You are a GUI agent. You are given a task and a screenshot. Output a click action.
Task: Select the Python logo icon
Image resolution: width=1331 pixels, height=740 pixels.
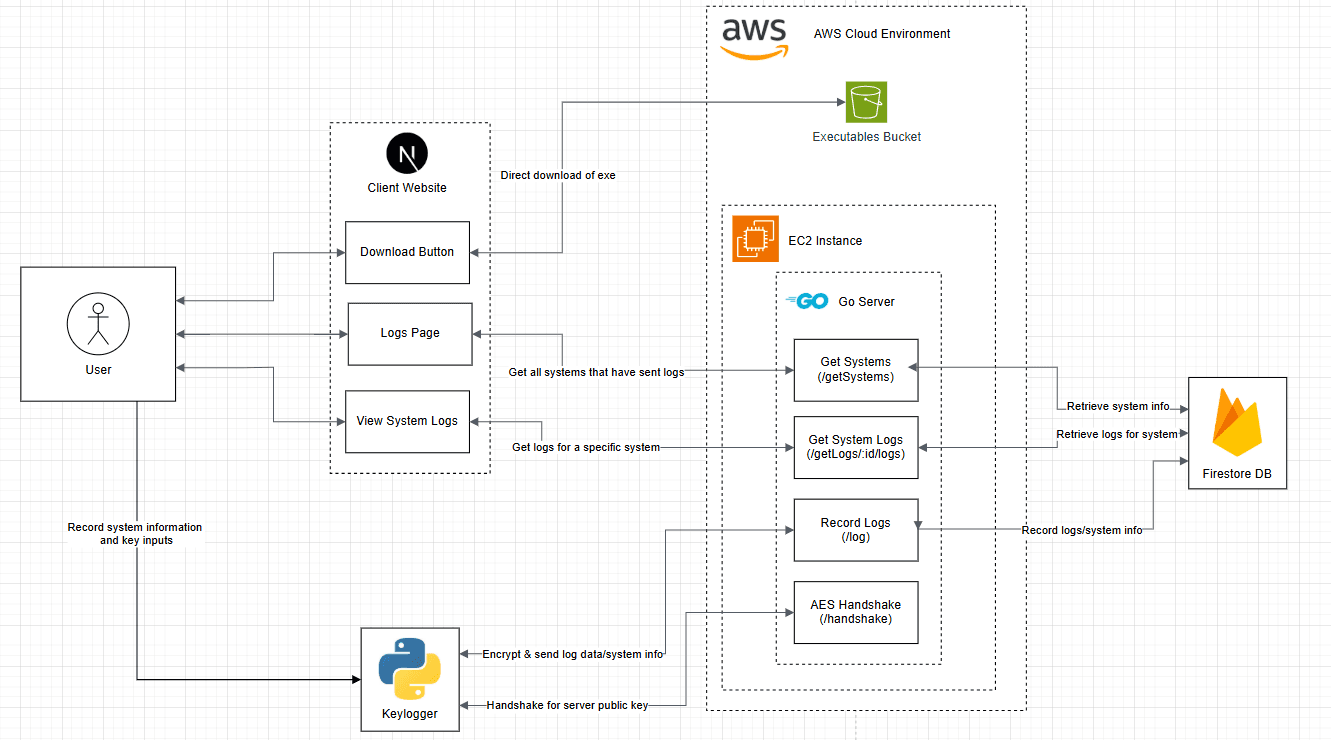click(411, 668)
